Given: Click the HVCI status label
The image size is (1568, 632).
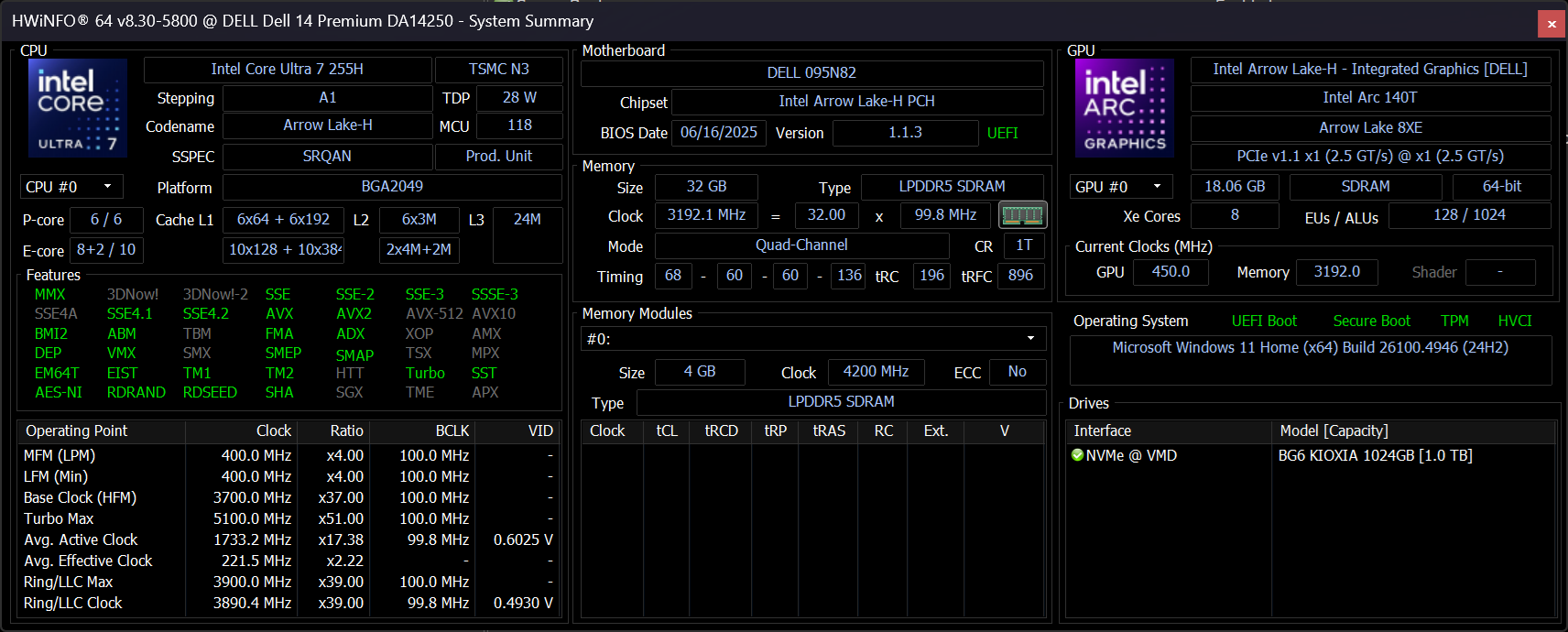Looking at the screenshot, I should click(1515, 321).
